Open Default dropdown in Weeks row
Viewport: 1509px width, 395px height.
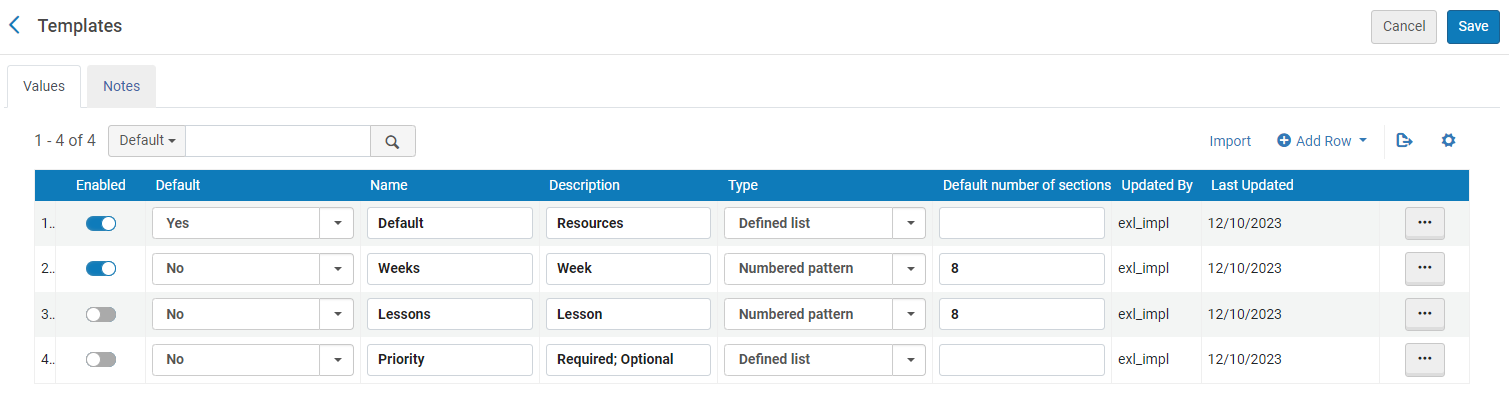[253, 268]
